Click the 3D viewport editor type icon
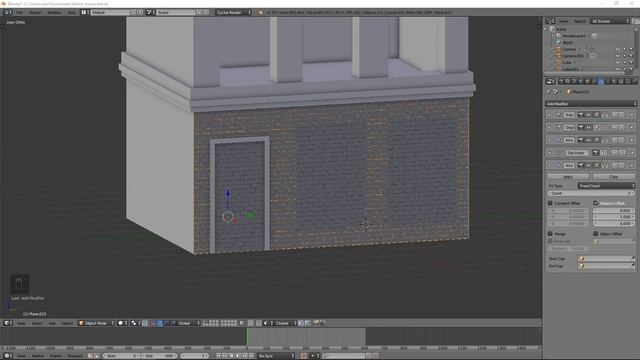The height and width of the screenshot is (360, 640). pyautogui.click(x=7, y=323)
